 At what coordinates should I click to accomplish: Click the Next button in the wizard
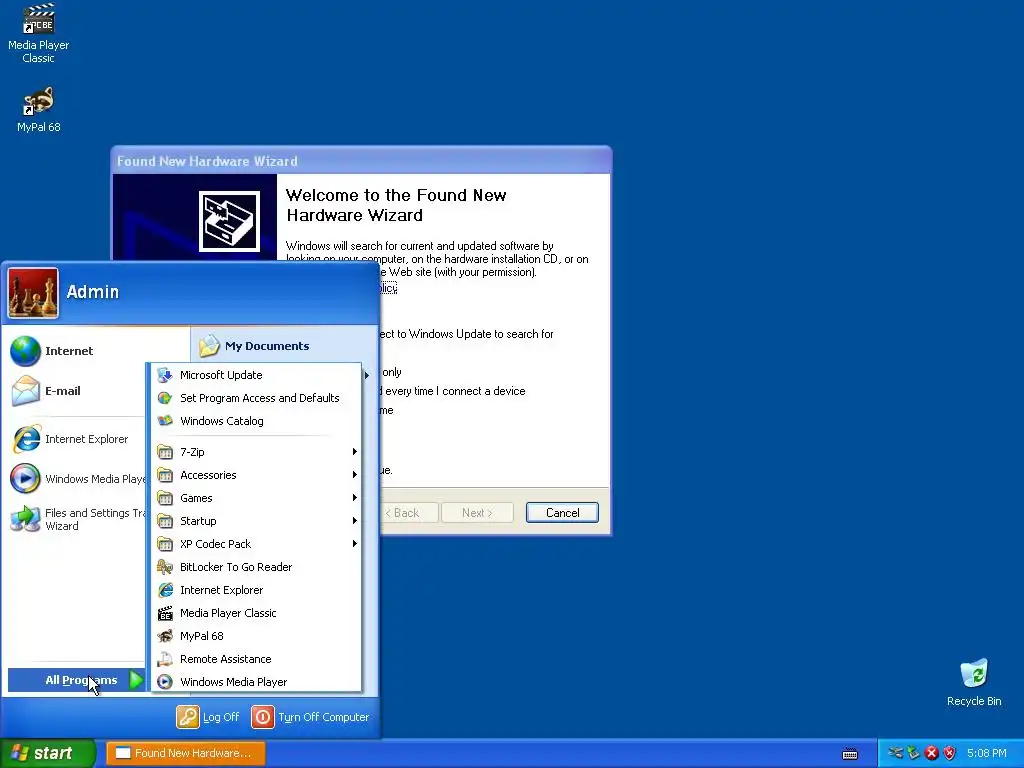(x=477, y=513)
